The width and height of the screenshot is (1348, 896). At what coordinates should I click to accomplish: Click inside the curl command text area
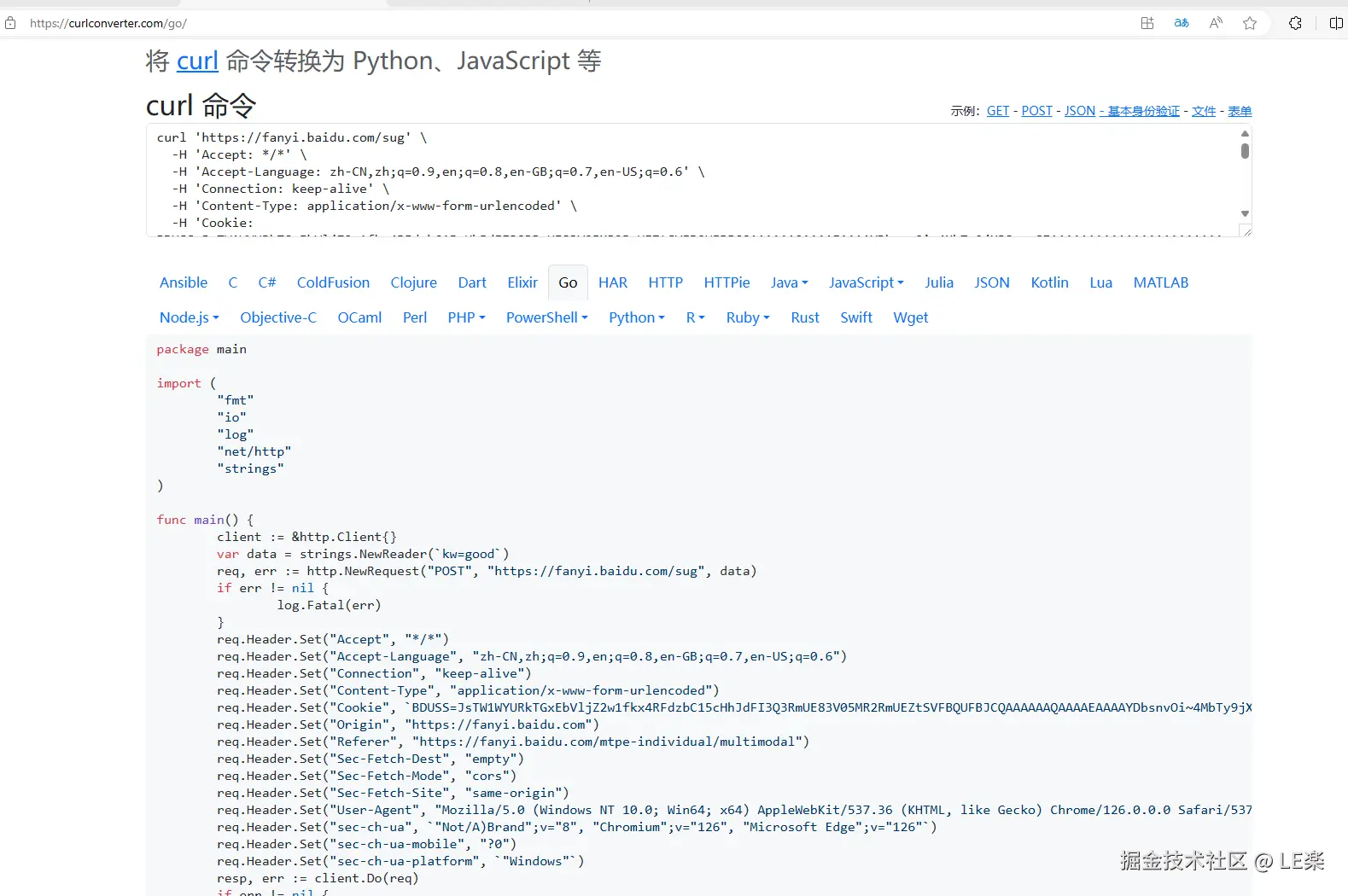[683, 179]
